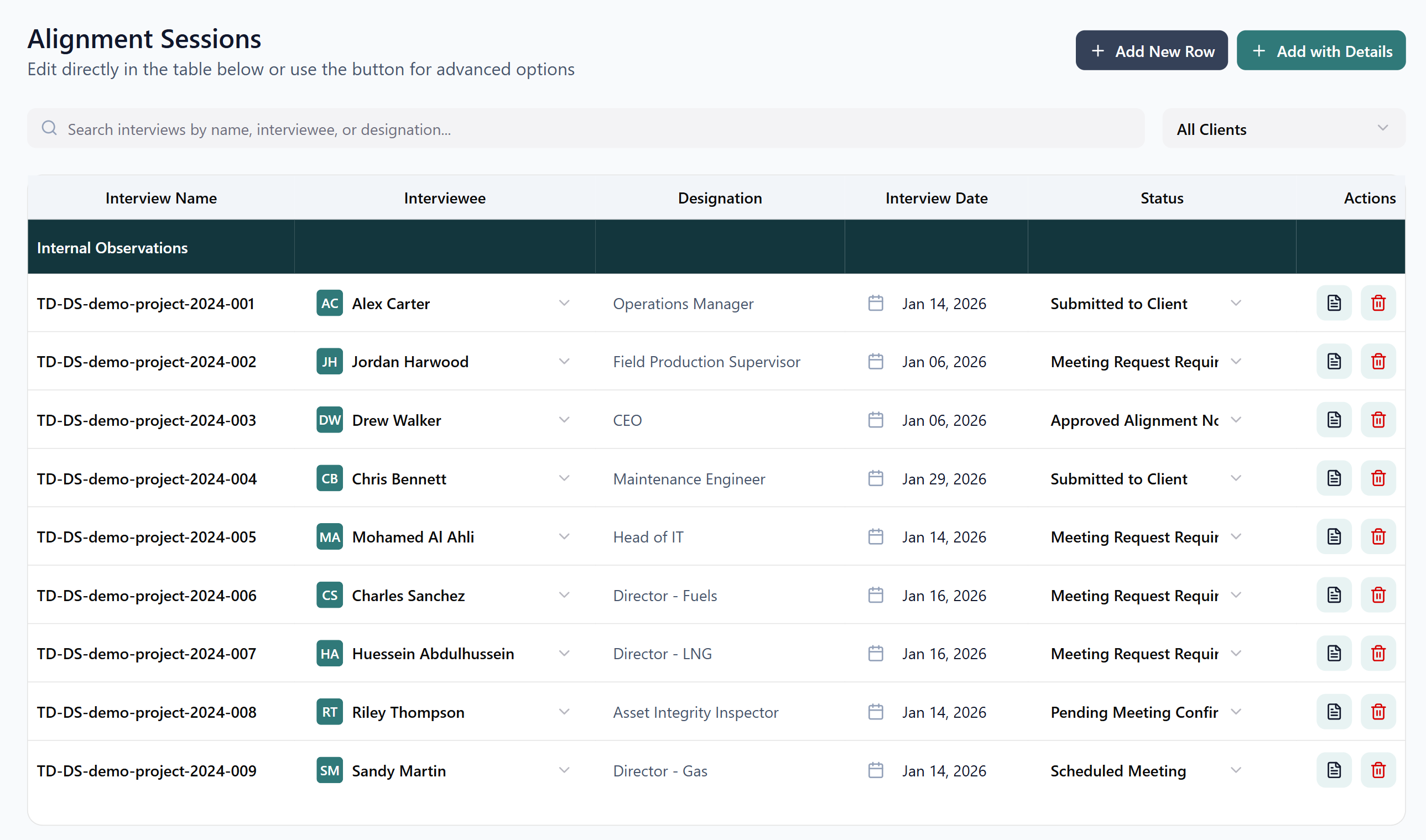The height and width of the screenshot is (840, 1426).
Task: Click document icon in Charles Sanchez row
Action: click(1334, 595)
